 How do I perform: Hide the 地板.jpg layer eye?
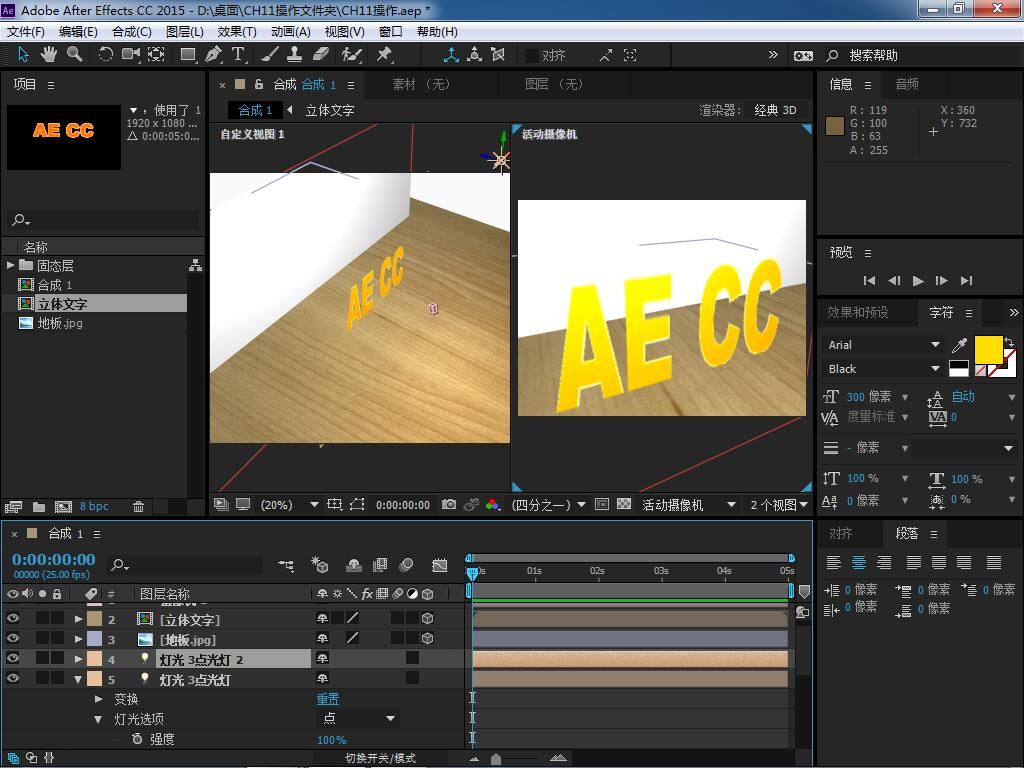coord(12,638)
